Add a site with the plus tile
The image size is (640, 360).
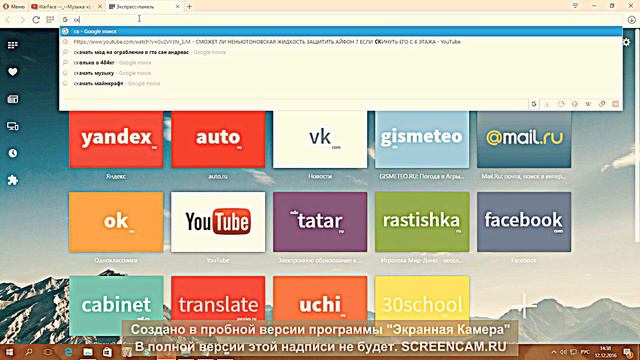pyautogui.click(x=524, y=305)
